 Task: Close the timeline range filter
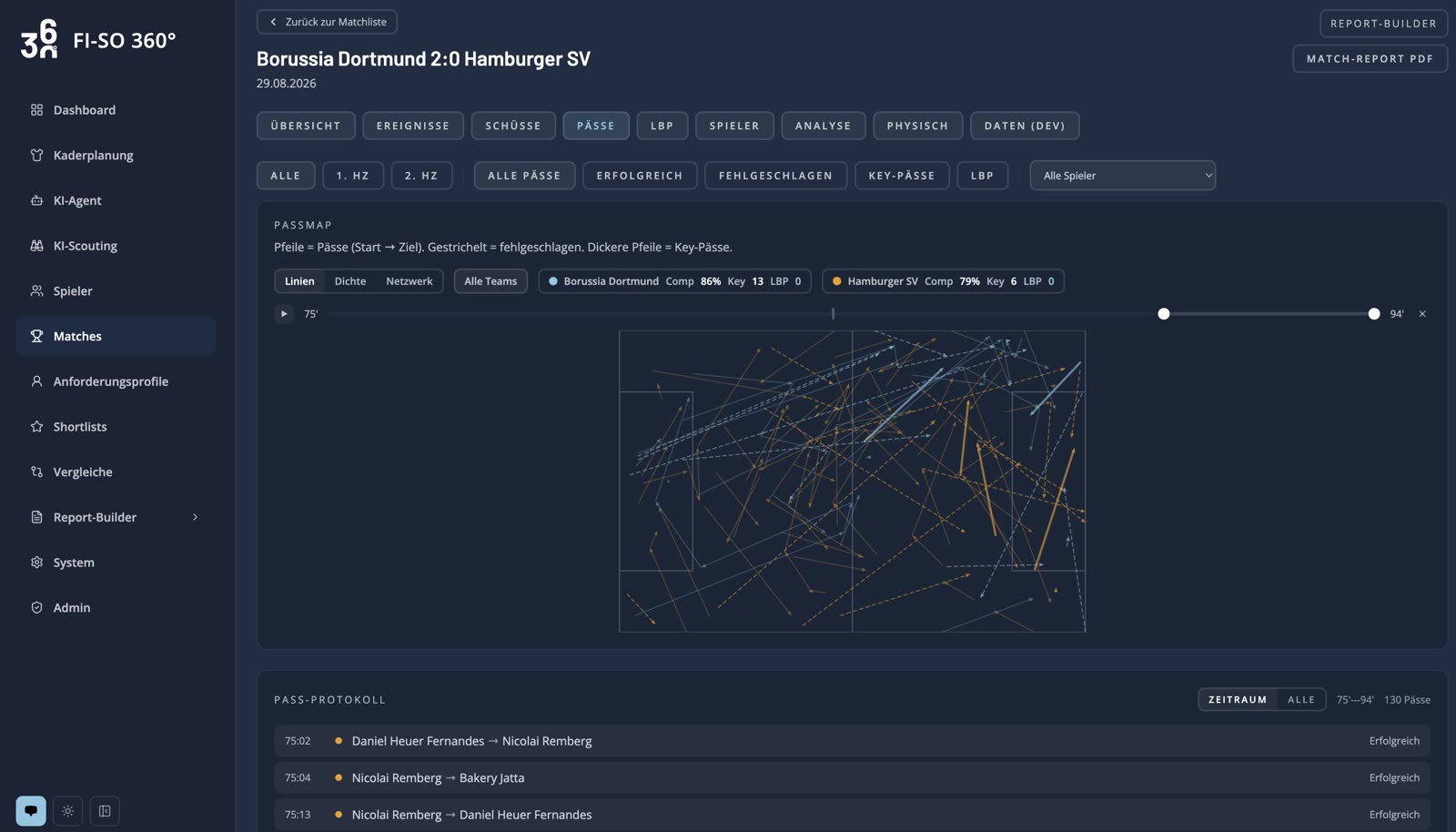[x=1422, y=314]
